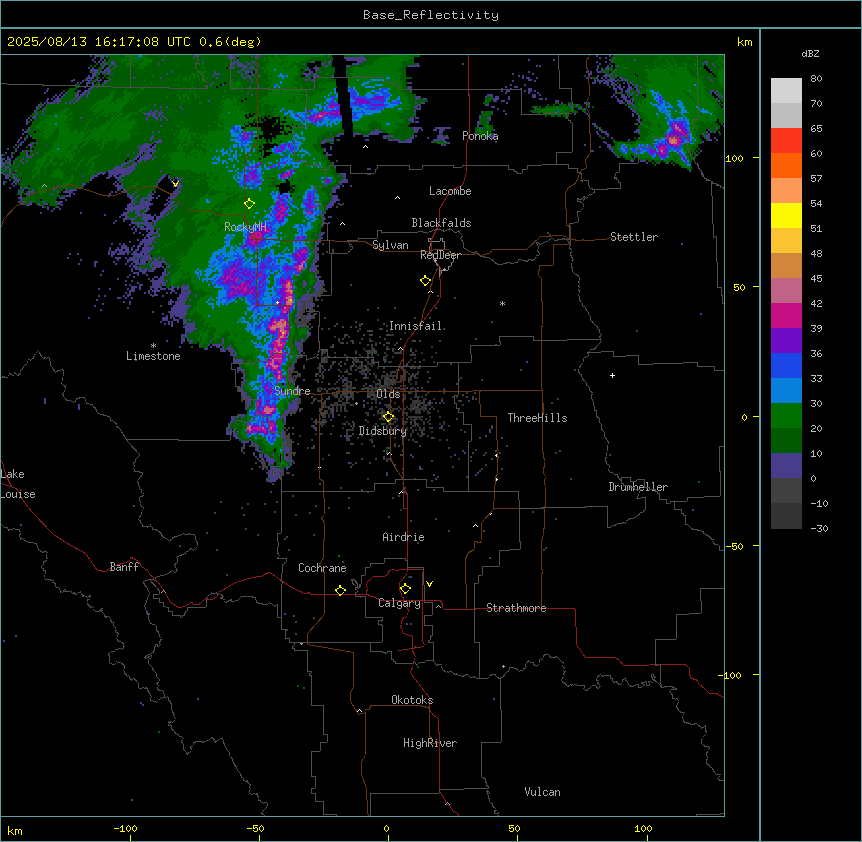Click the km unit label beside the horizontal axis
The width and height of the screenshot is (862, 842).
[15, 830]
